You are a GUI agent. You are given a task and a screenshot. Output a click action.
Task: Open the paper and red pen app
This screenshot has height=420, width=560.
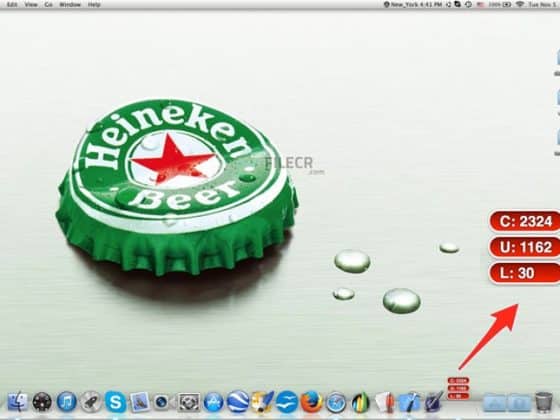pyautogui.click(x=385, y=402)
